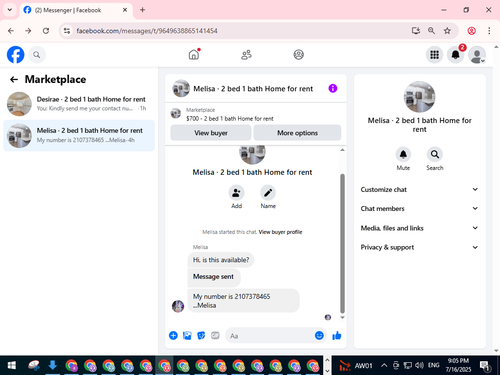
Task: Expand the Customize chat section
Action: click(x=419, y=189)
